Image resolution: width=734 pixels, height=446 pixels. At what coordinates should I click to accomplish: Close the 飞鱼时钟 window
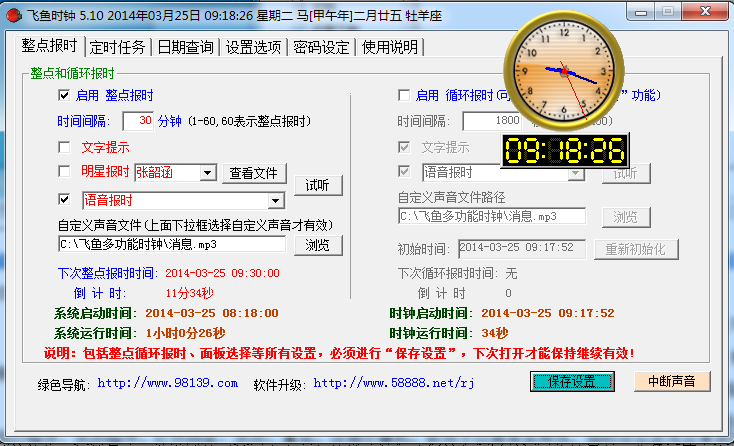pos(705,12)
